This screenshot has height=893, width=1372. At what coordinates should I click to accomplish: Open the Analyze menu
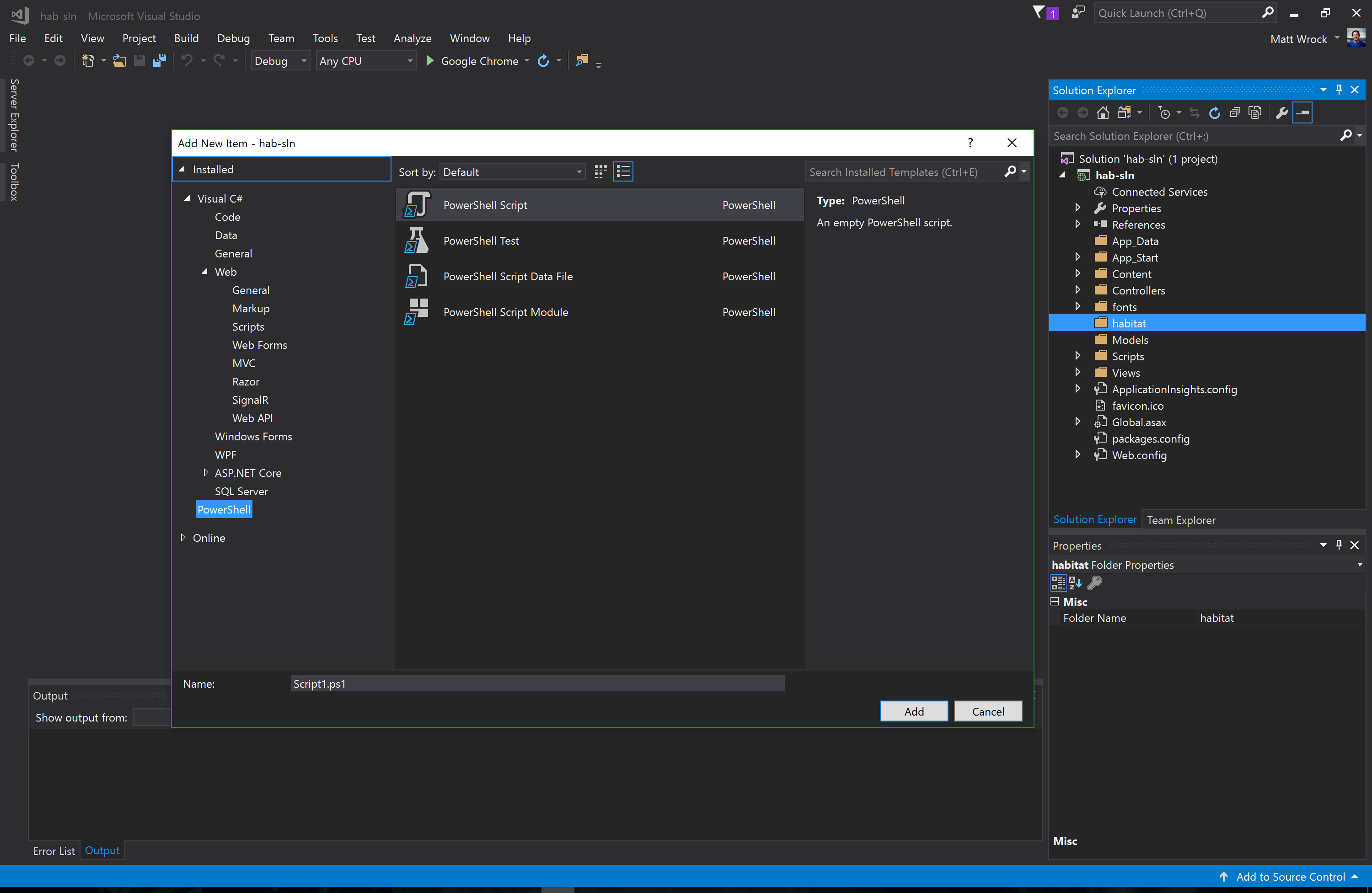click(x=412, y=38)
